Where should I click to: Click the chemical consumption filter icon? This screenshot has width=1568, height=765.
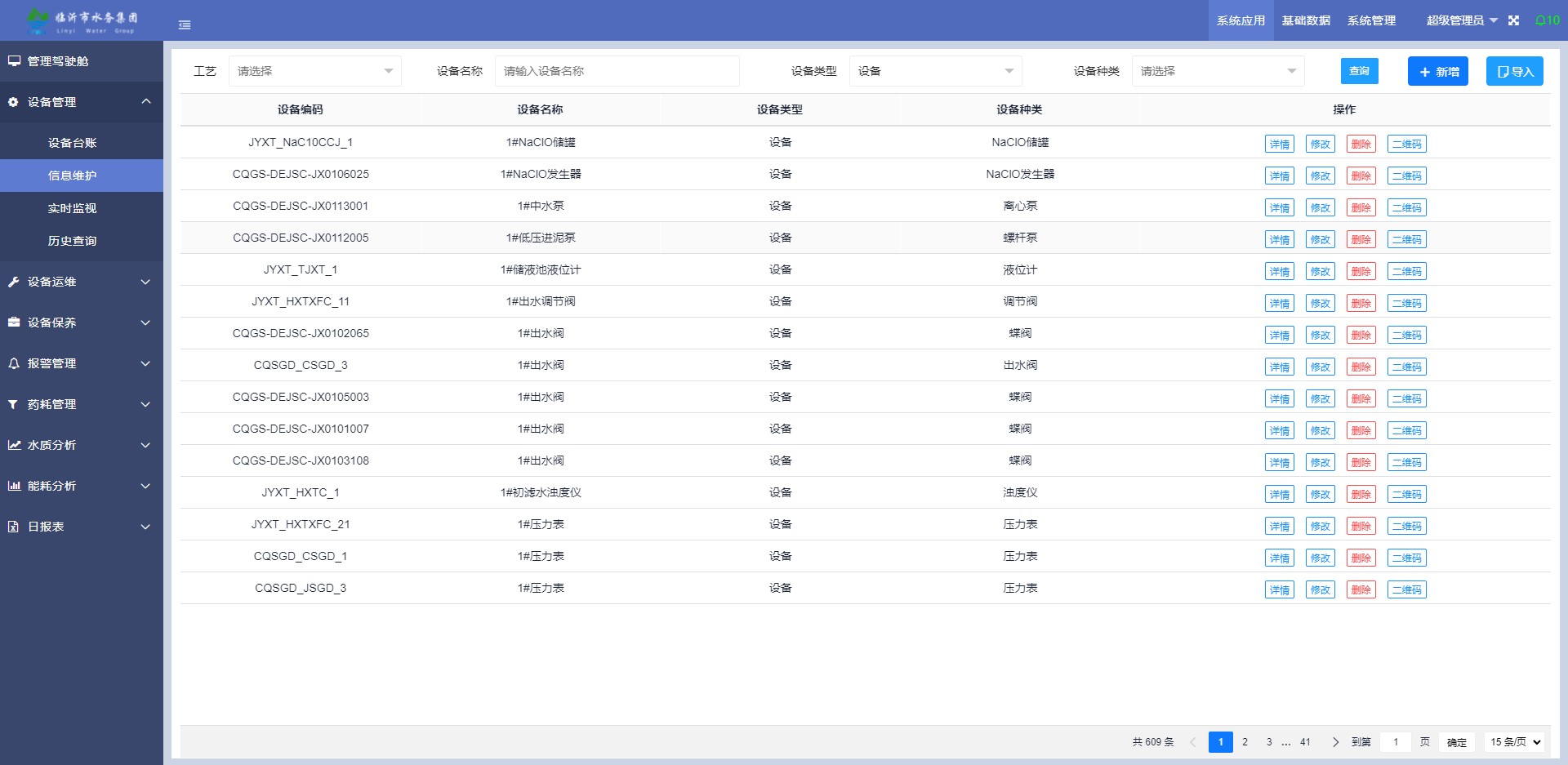coord(13,404)
